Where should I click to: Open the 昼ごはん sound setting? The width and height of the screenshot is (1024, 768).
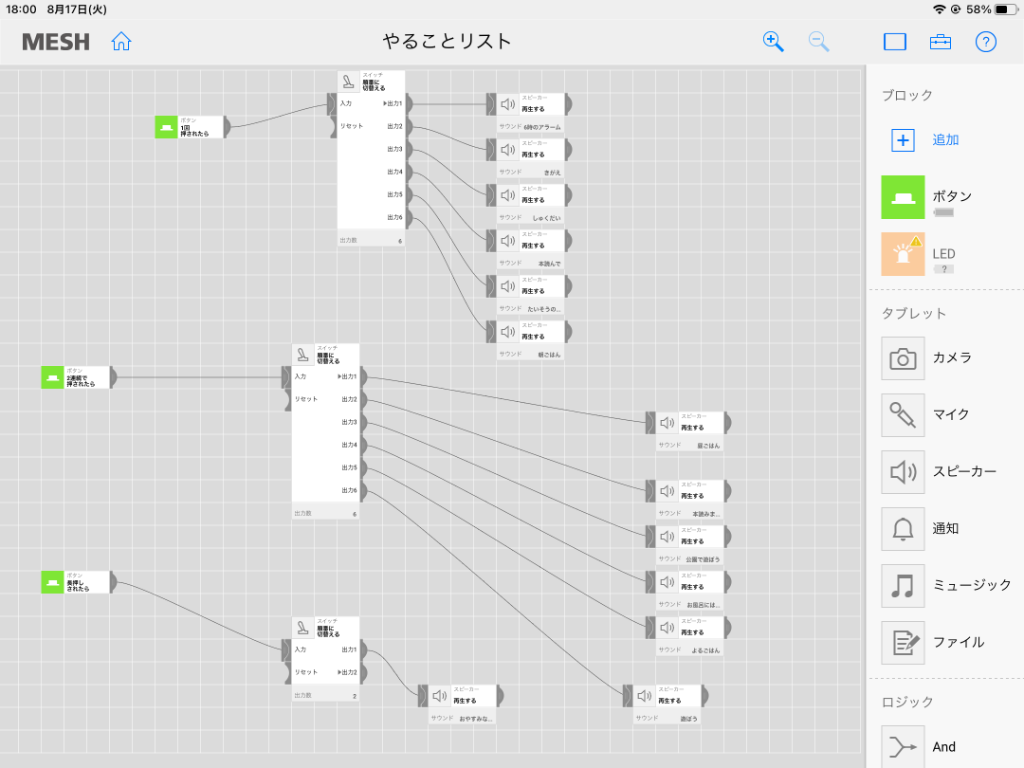(x=689, y=445)
